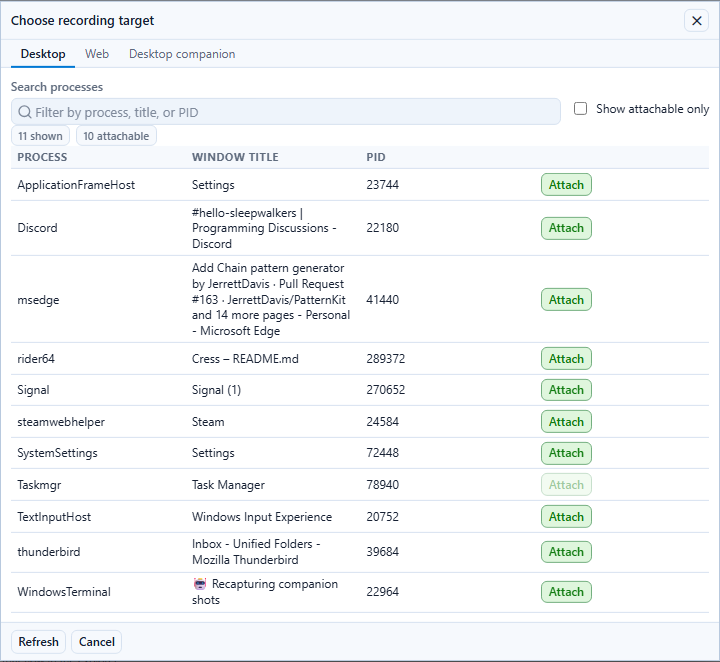This screenshot has width=720, height=662.
Task: Click the PROCESS column header
Action: 42,157
